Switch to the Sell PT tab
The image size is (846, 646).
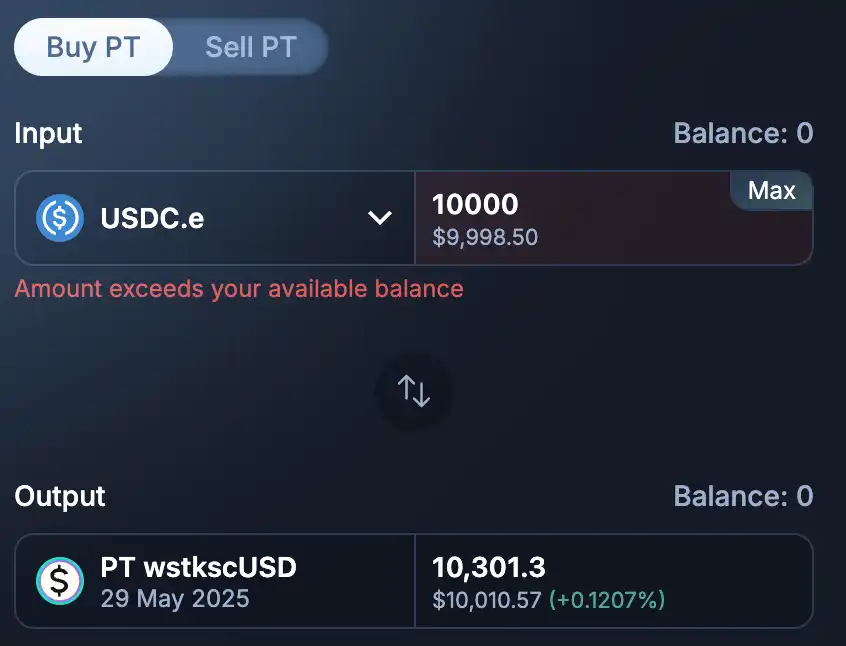click(250, 47)
